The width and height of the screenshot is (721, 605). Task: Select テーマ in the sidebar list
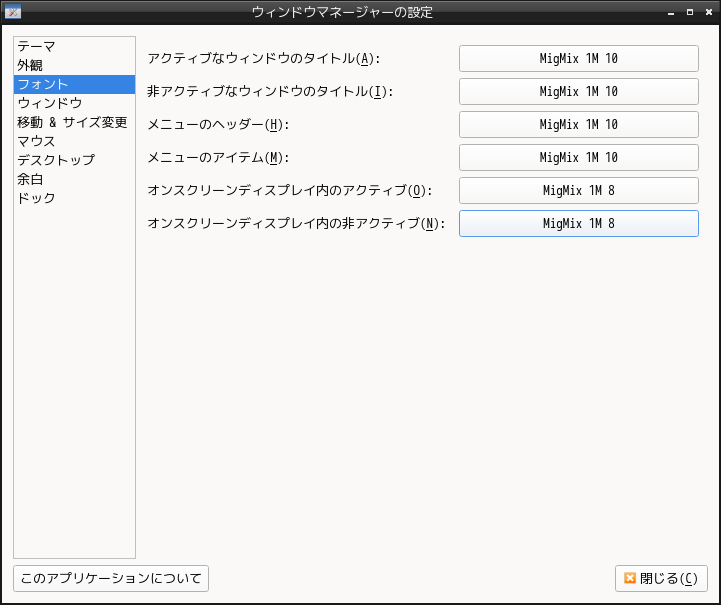click(x=36, y=46)
